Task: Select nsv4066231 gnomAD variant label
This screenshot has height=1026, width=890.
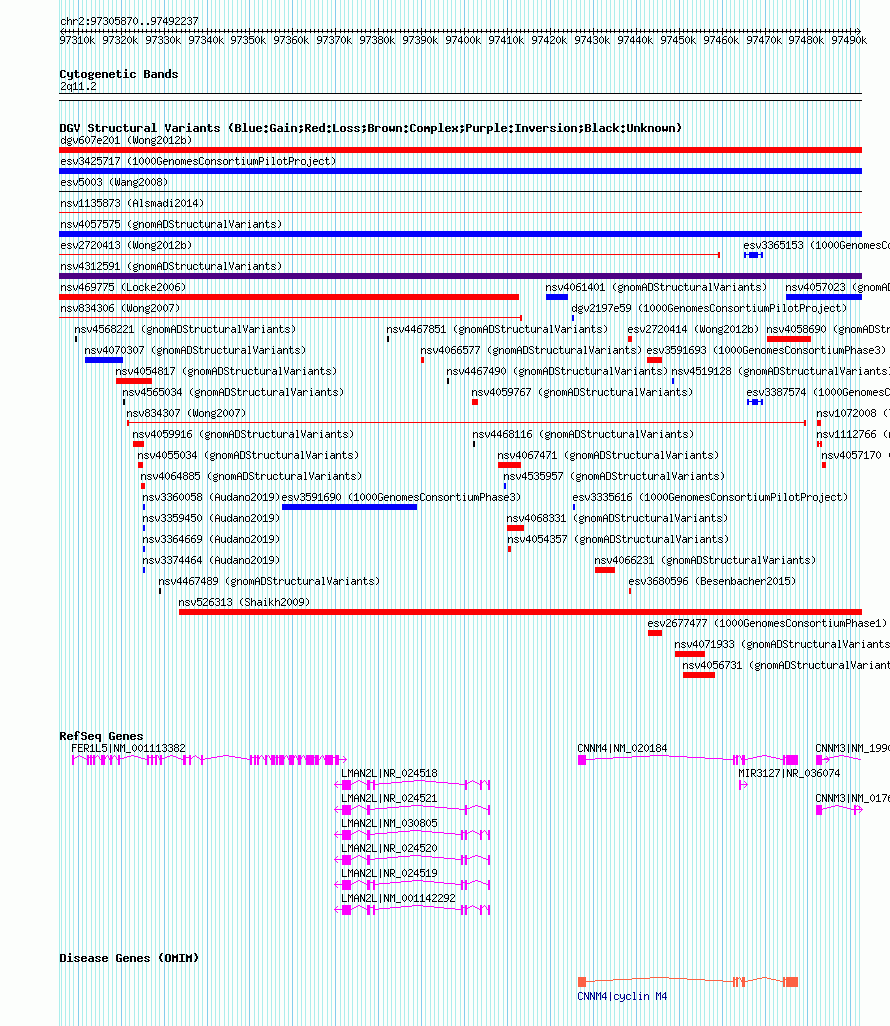Action: click(x=705, y=559)
